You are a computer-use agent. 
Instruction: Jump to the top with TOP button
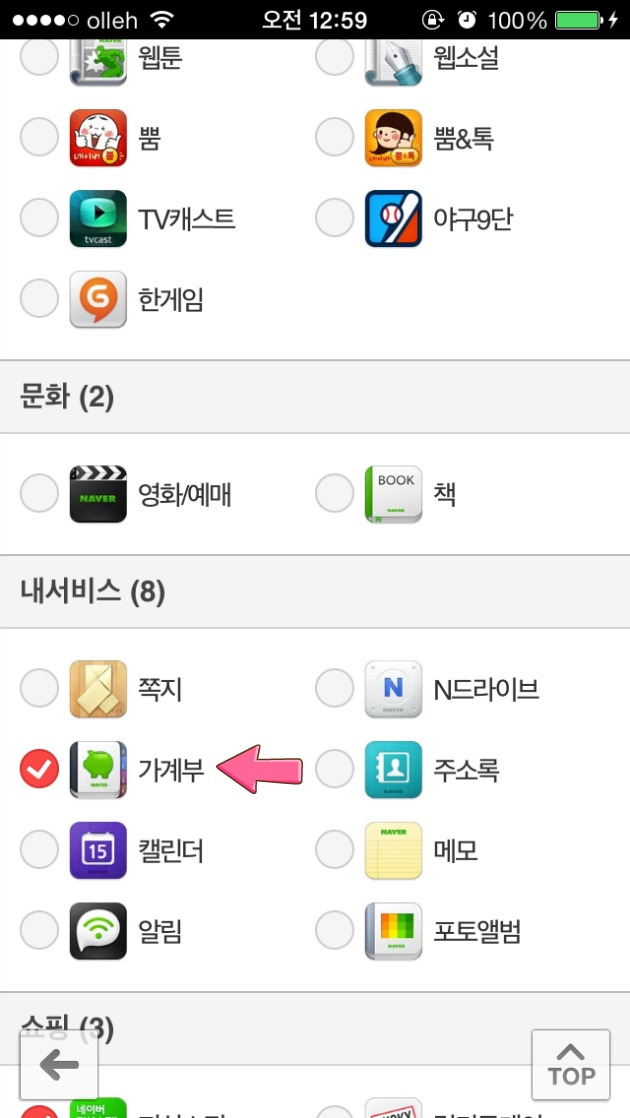click(571, 1065)
